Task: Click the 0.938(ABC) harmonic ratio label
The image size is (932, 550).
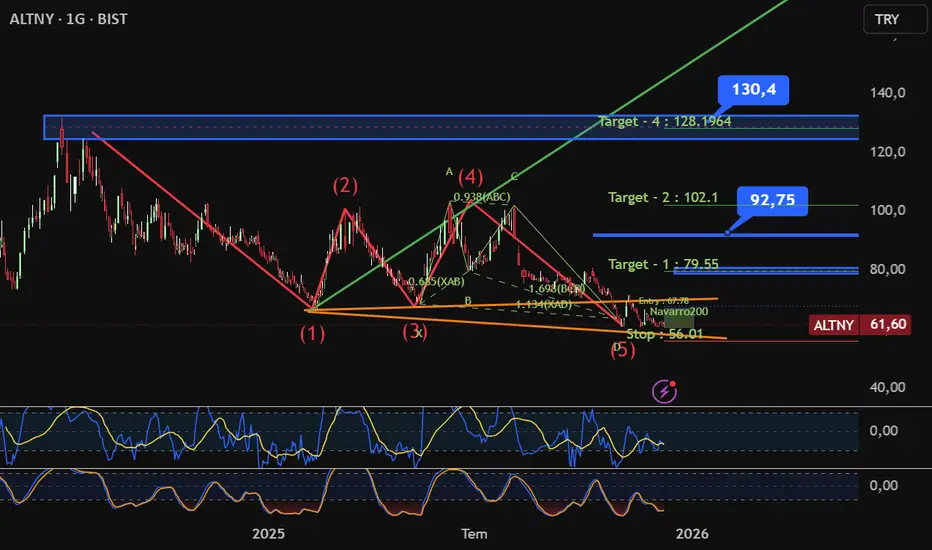Action: pos(482,197)
